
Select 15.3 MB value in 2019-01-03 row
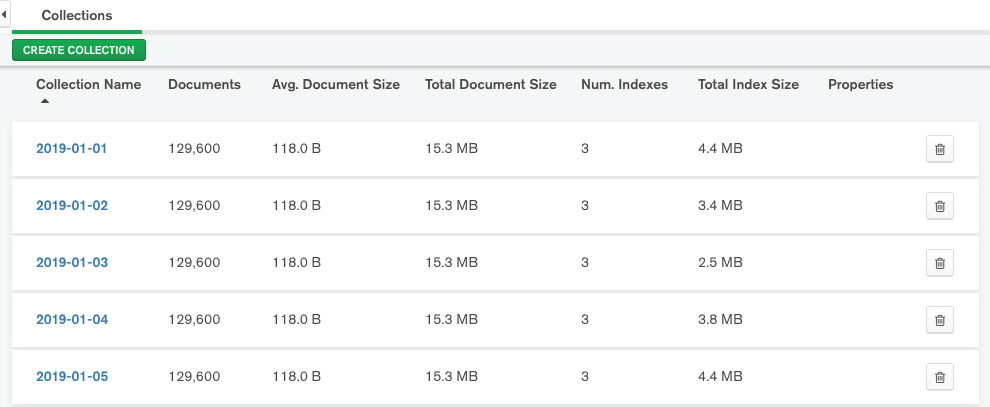click(451, 262)
